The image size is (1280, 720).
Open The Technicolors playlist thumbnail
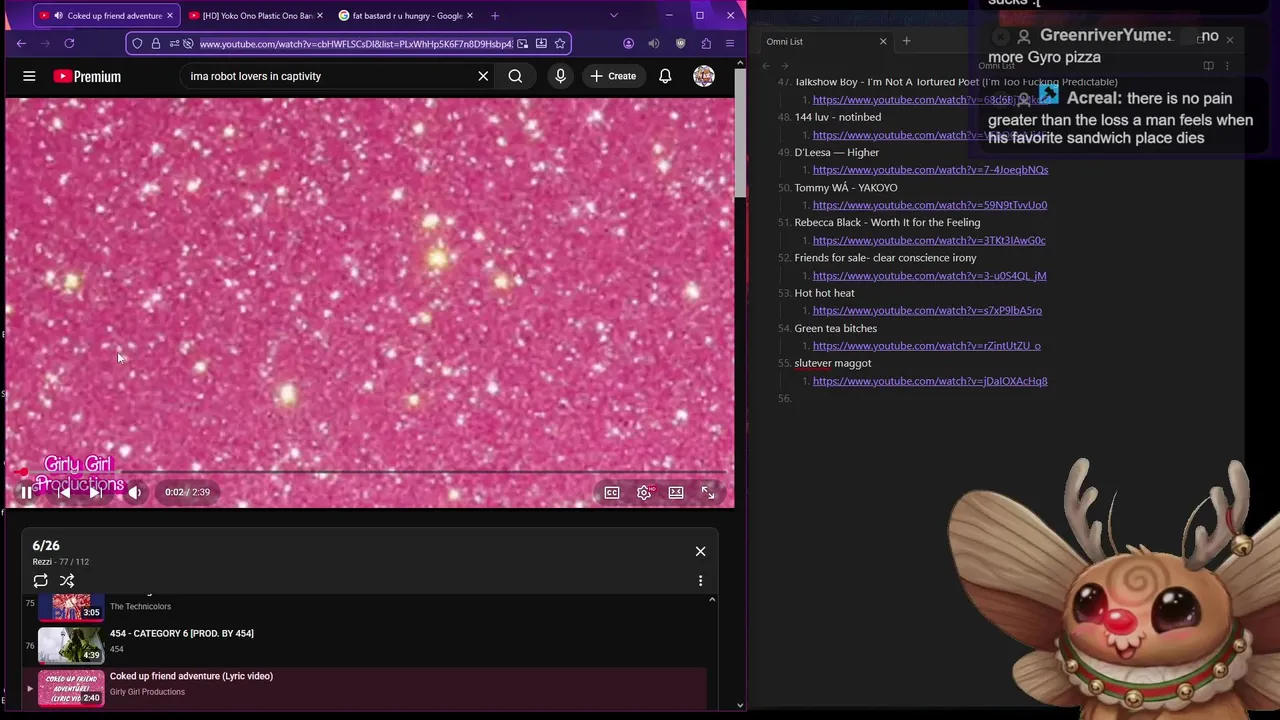(71, 606)
